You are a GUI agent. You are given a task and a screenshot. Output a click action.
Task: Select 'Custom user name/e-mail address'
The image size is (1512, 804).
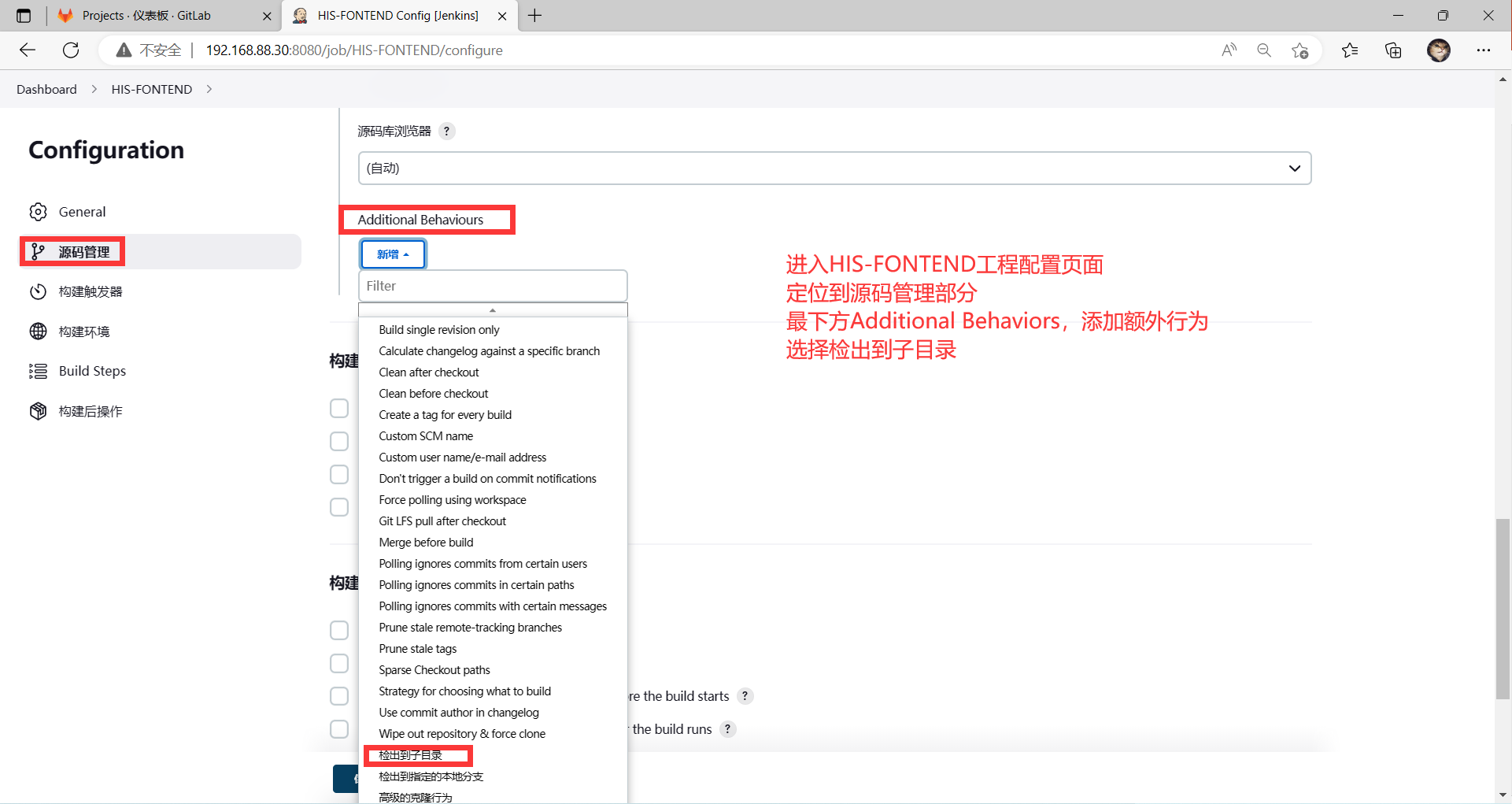point(463,458)
